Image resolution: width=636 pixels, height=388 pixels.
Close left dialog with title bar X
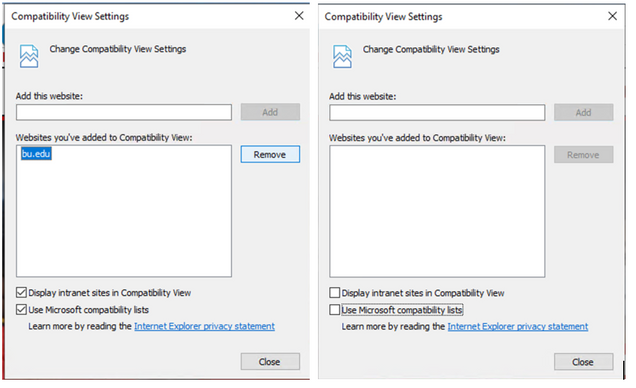299,16
